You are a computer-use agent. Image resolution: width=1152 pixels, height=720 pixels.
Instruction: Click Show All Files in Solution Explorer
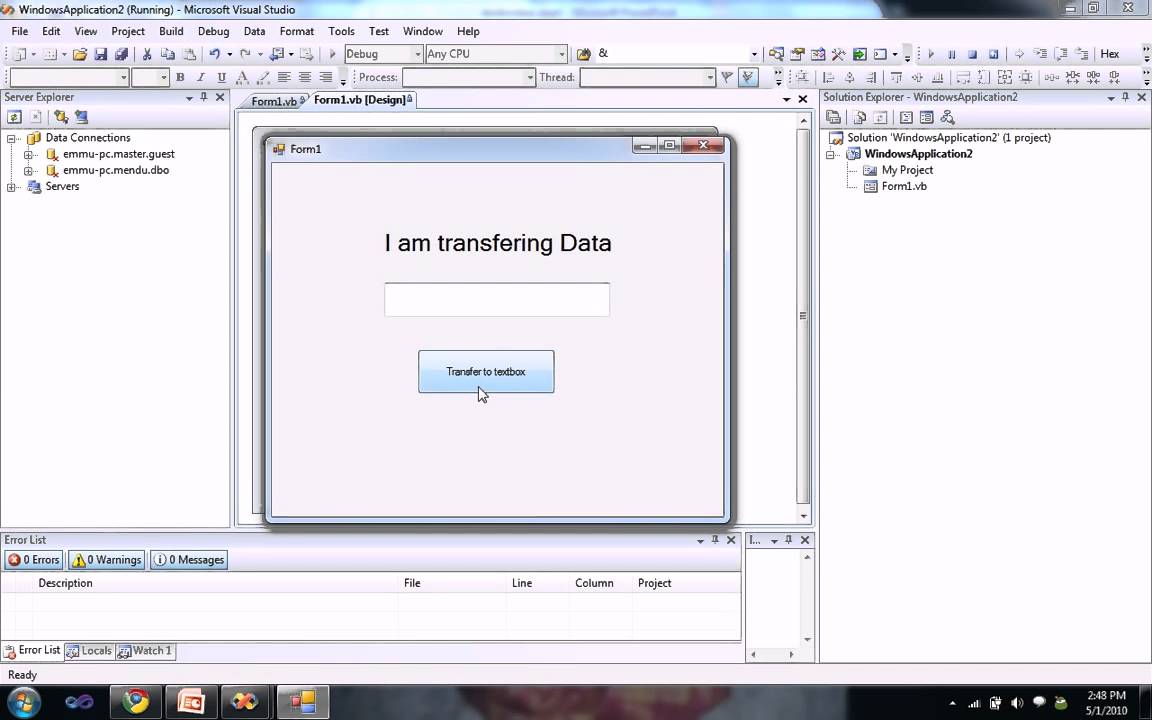859,118
